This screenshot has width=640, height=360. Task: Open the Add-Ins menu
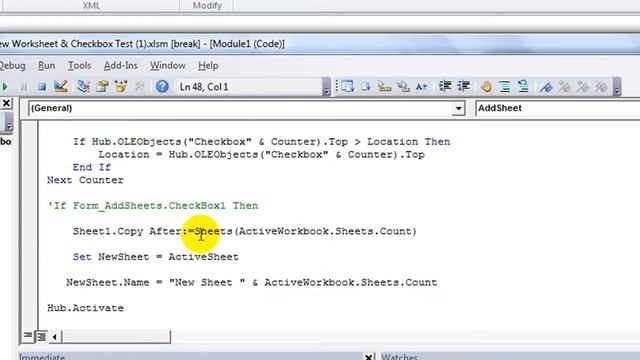[120, 66]
